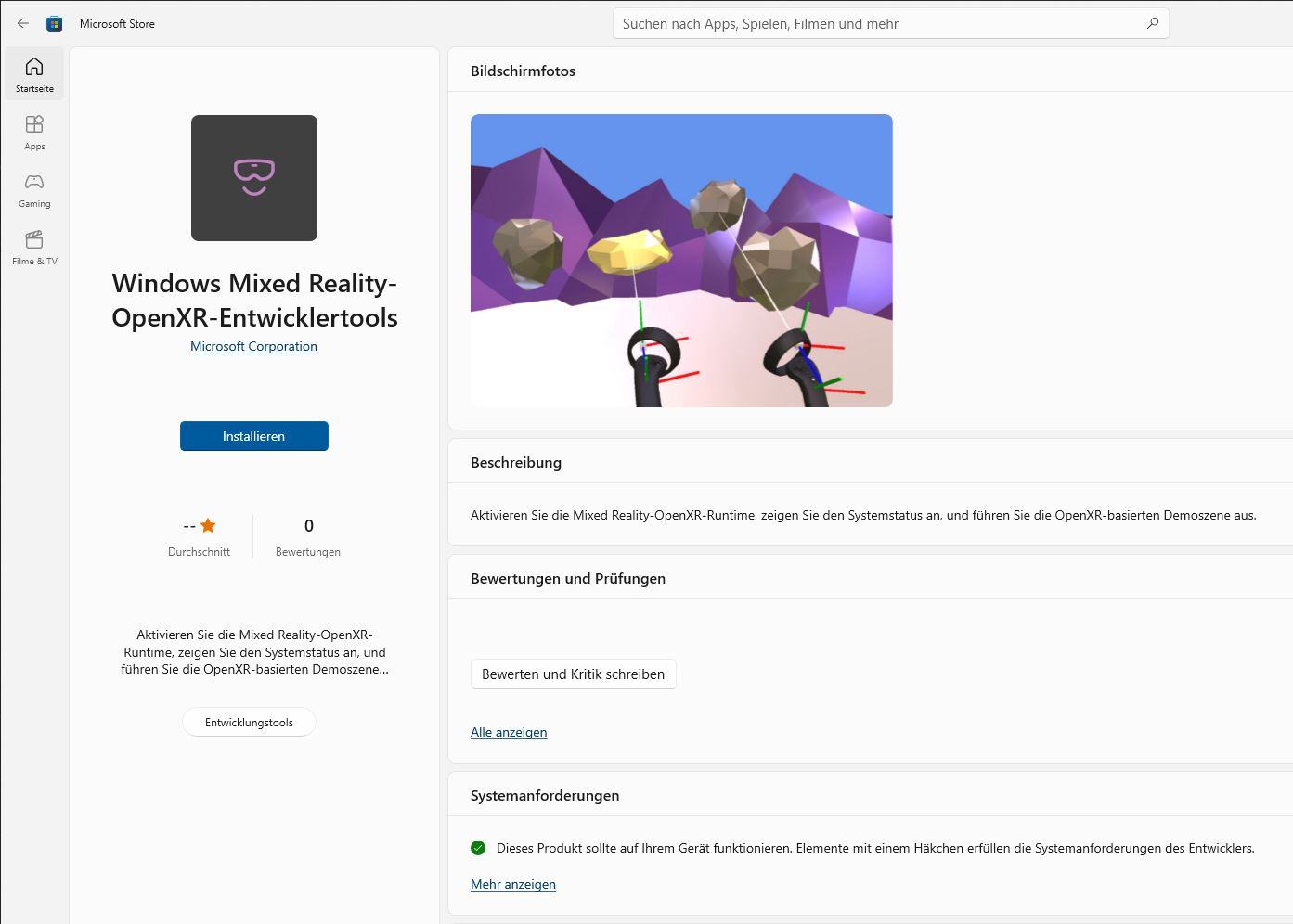
Task: Go back with the arrow button
Action: (23, 23)
